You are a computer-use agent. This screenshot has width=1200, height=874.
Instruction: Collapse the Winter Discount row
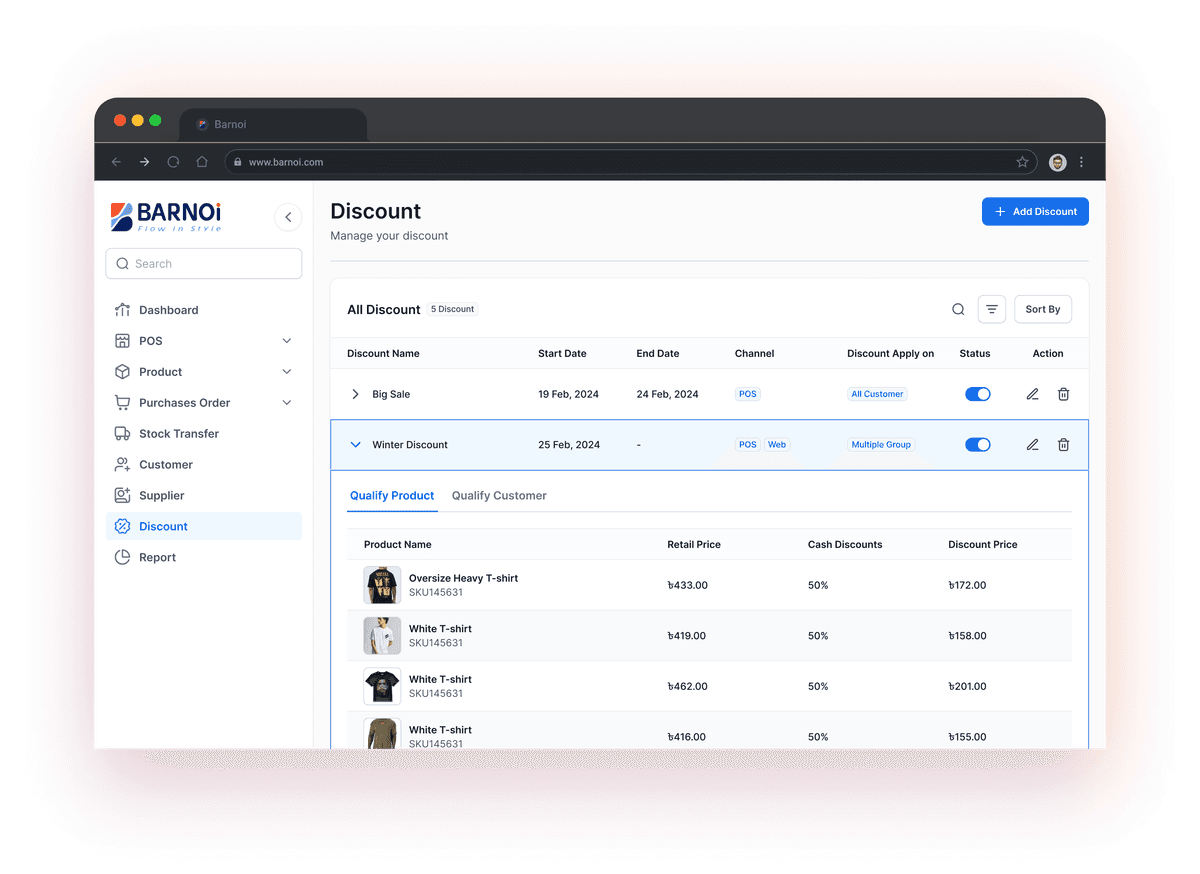click(x=355, y=445)
